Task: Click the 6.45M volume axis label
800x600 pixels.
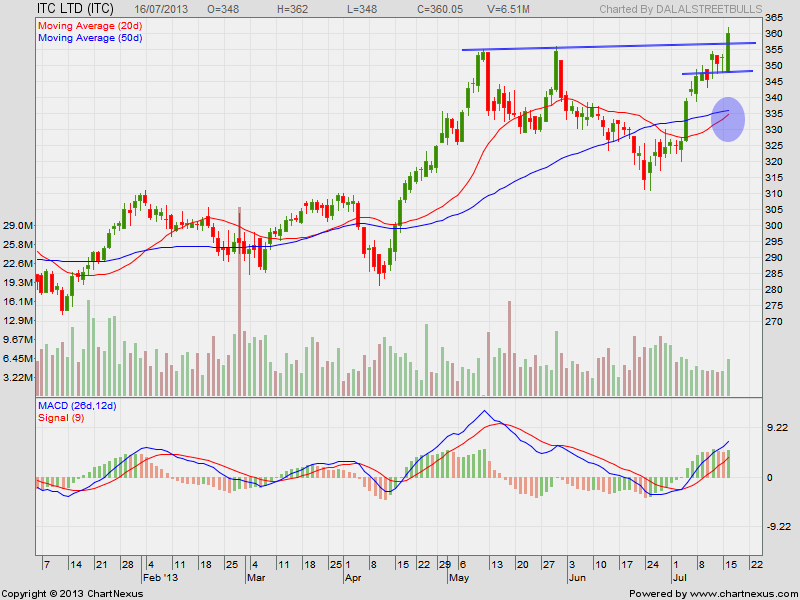Action: (18, 359)
